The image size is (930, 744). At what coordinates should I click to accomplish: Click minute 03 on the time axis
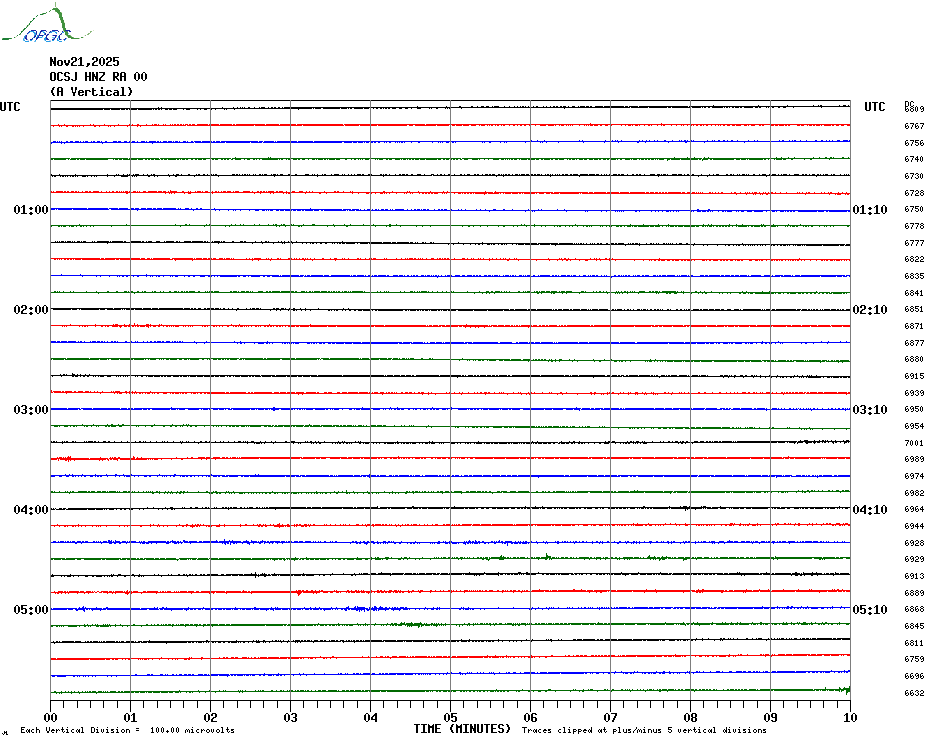[x=290, y=717]
